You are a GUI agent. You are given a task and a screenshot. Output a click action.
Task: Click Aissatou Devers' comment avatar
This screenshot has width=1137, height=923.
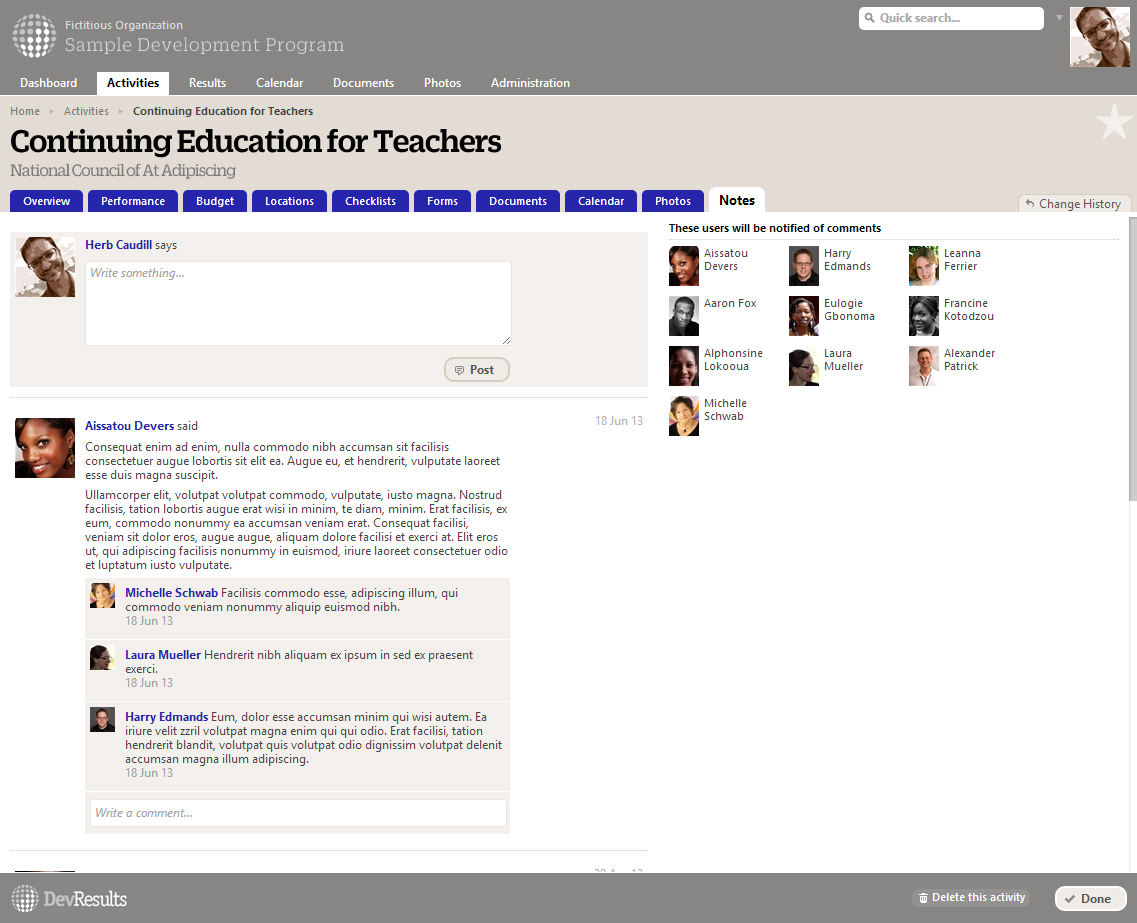[x=45, y=448]
